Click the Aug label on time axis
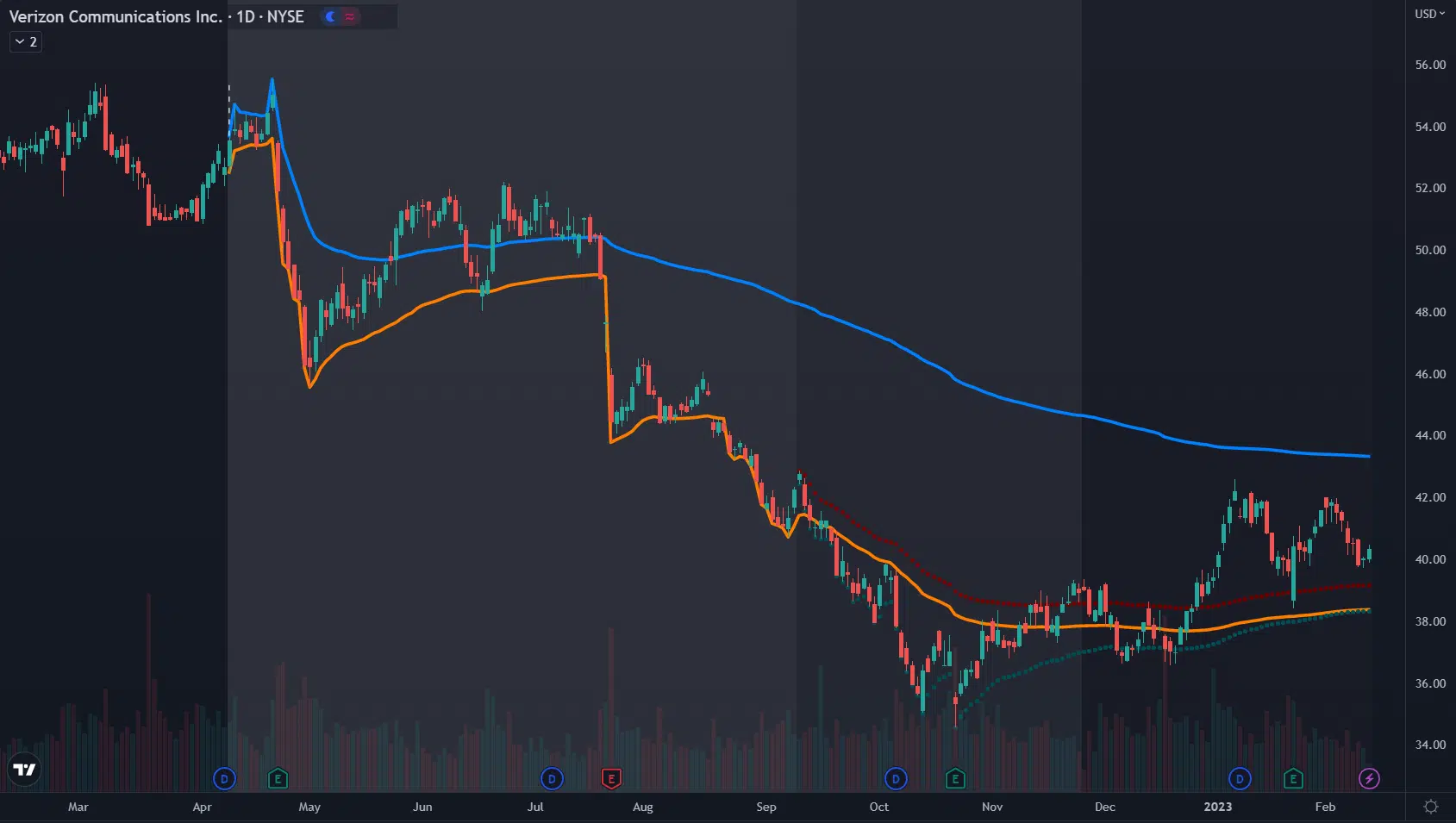The width and height of the screenshot is (1456, 823). click(643, 807)
